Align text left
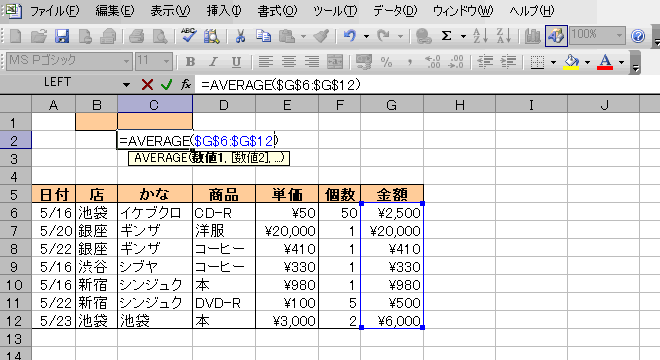Viewport: 660px width, 360px height. click(x=265, y=62)
